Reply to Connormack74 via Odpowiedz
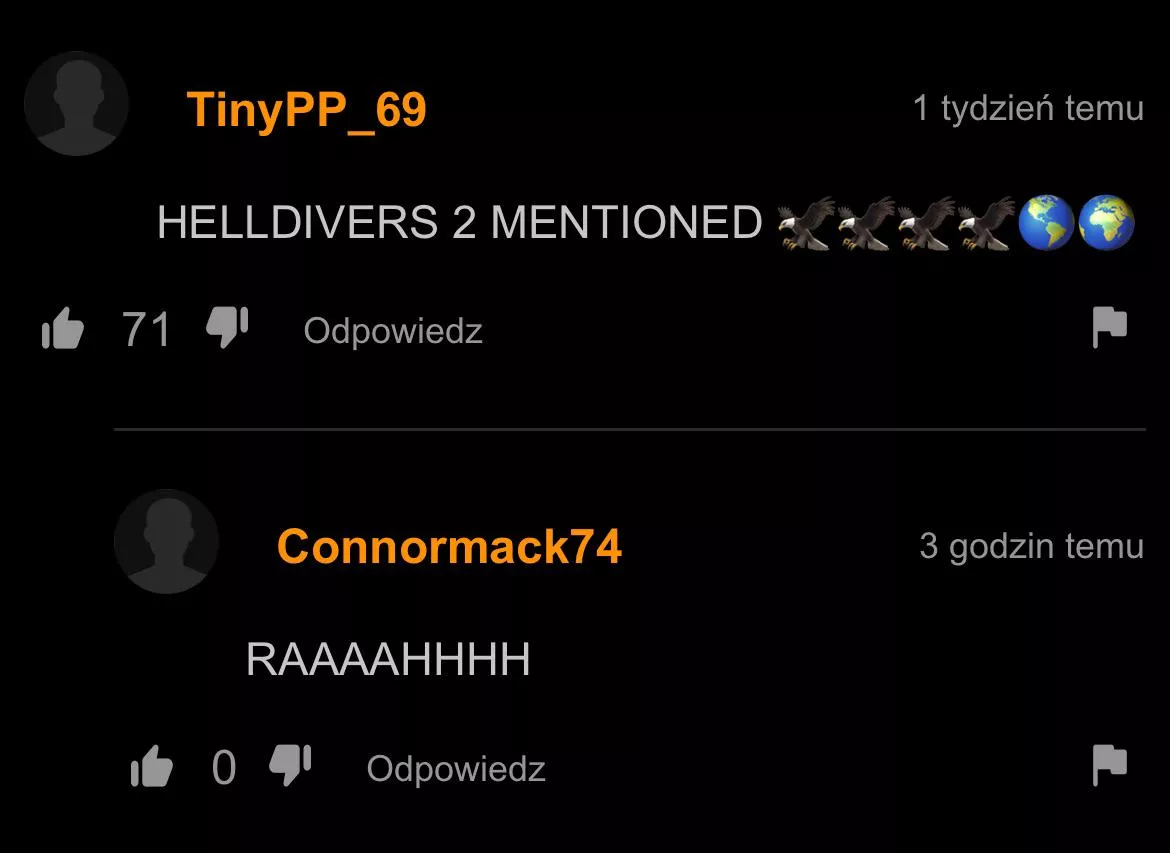 tap(456, 769)
